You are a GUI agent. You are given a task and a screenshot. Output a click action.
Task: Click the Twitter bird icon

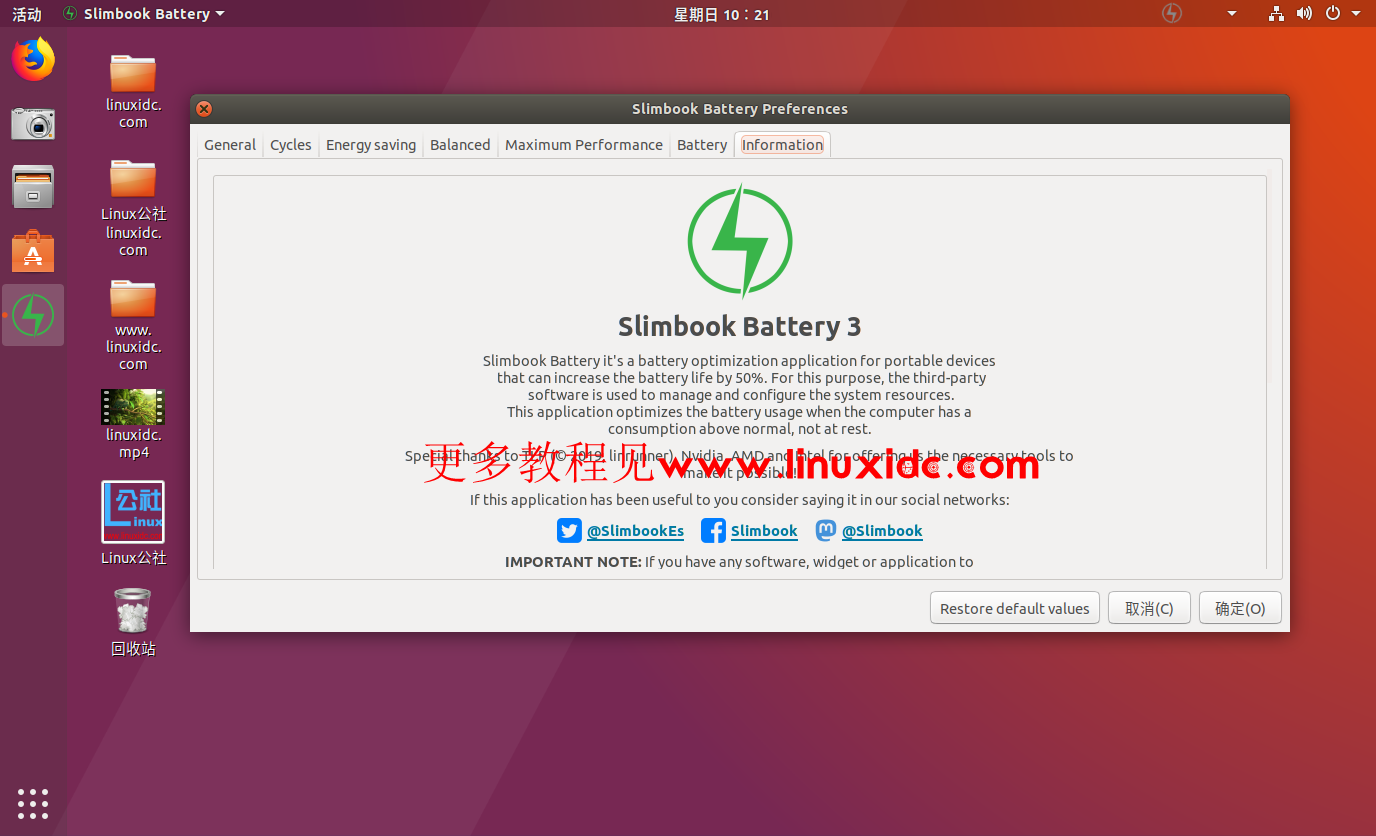(569, 531)
